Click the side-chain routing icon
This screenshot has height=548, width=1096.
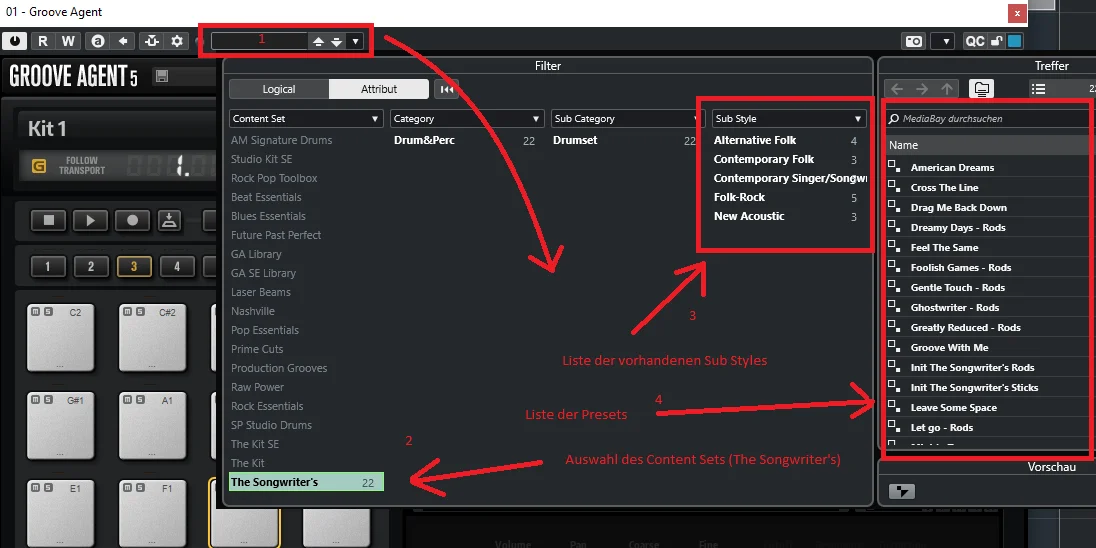coord(151,41)
